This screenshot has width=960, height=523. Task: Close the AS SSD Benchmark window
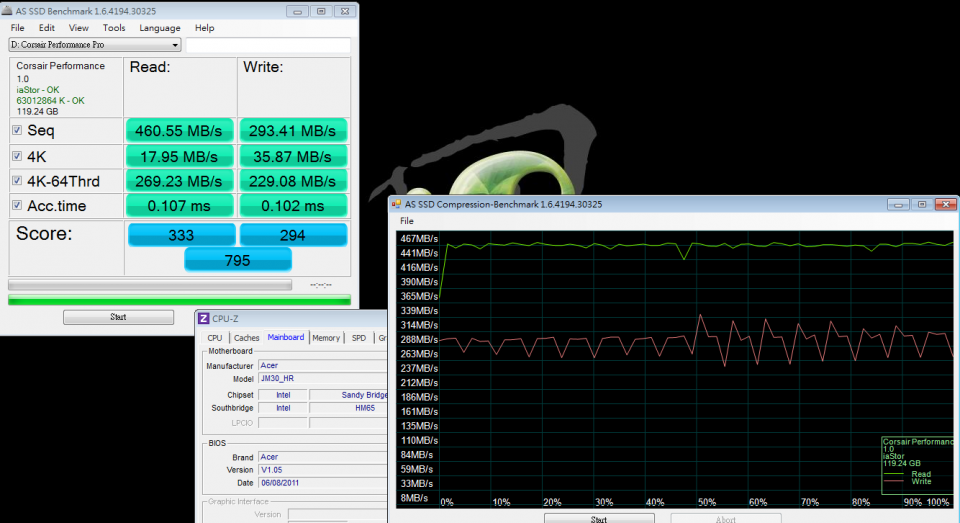click(x=344, y=11)
